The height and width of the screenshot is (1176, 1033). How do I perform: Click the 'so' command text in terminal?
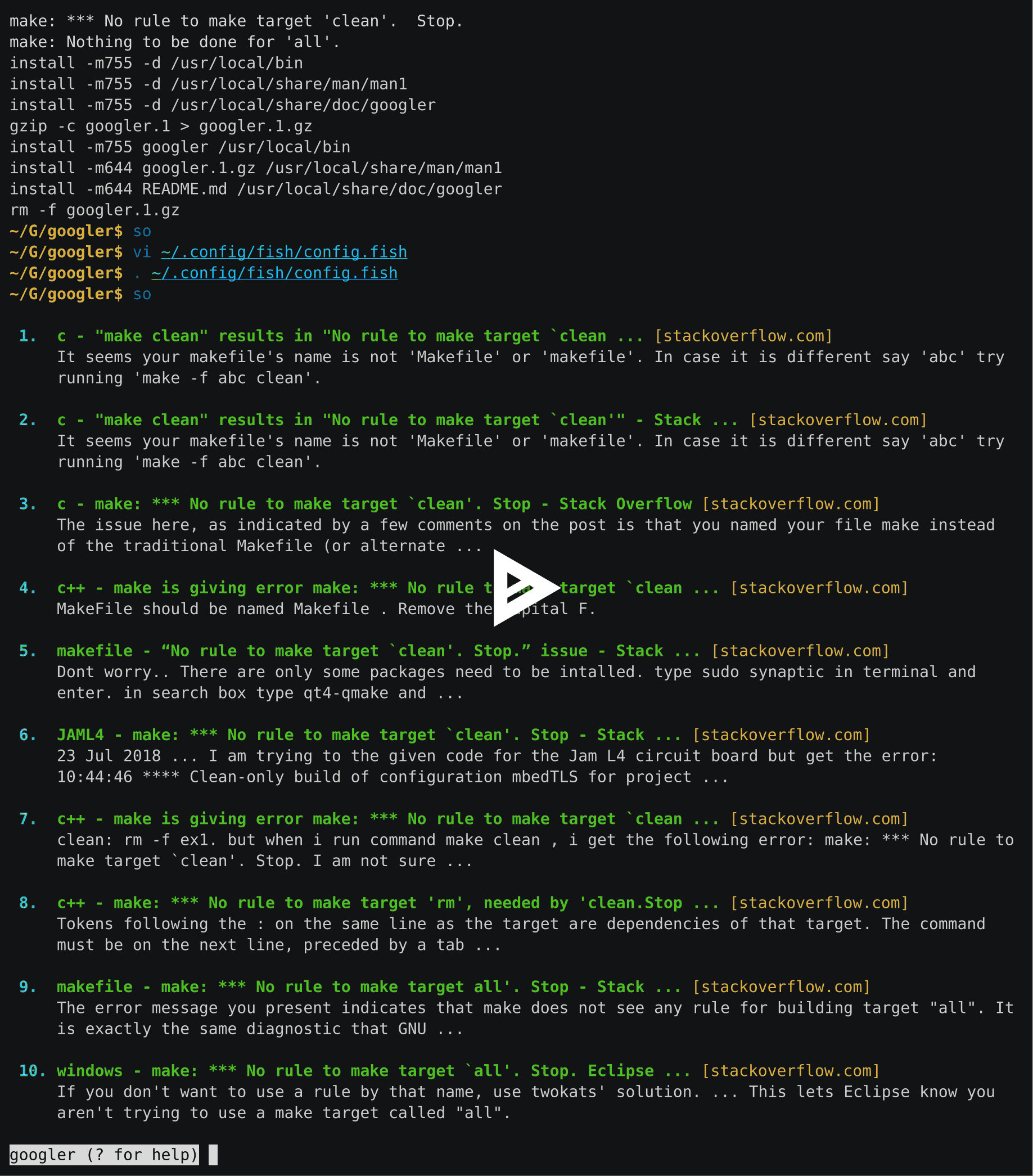[x=142, y=294]
